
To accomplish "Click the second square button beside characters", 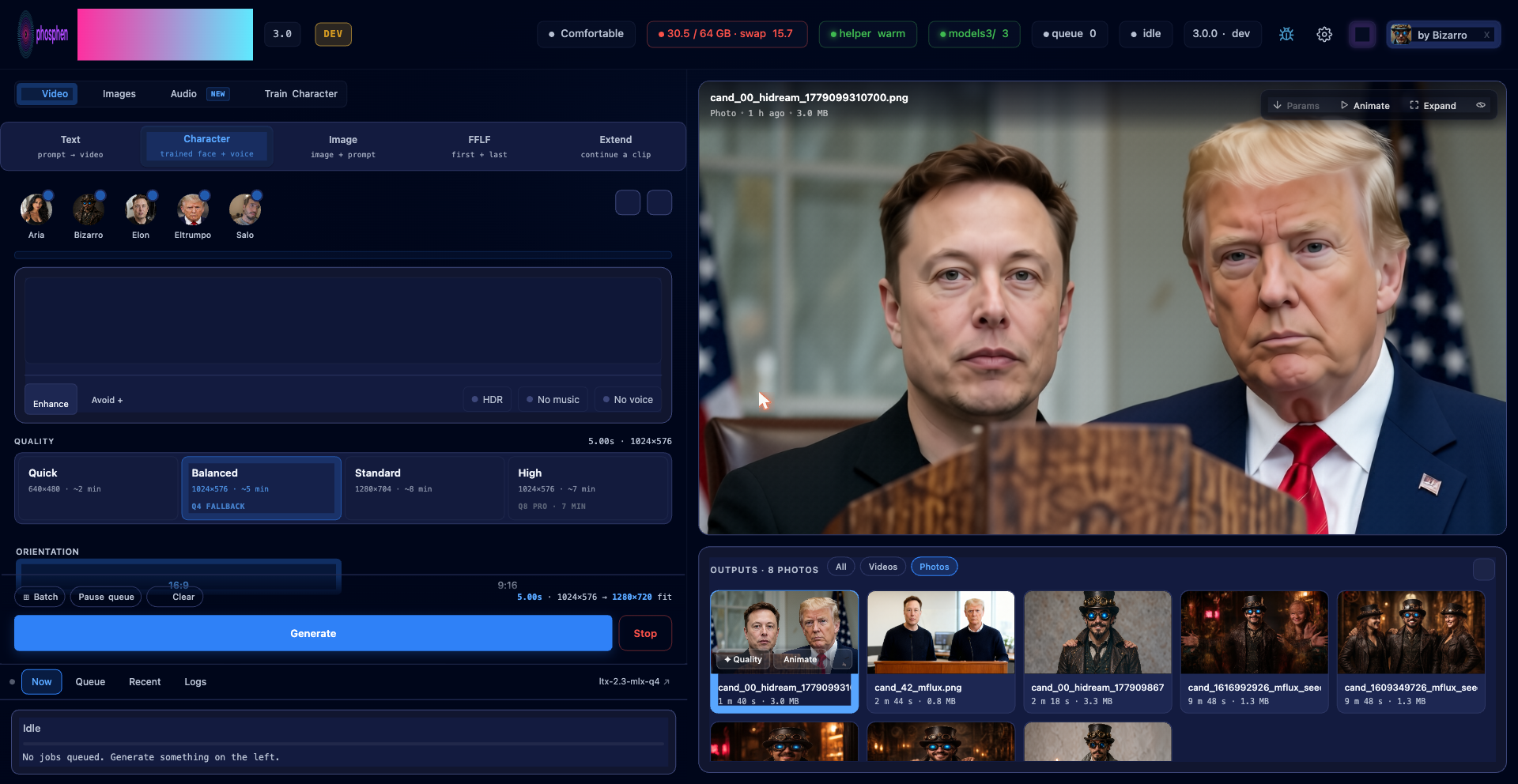I will [x=659, y=202].
